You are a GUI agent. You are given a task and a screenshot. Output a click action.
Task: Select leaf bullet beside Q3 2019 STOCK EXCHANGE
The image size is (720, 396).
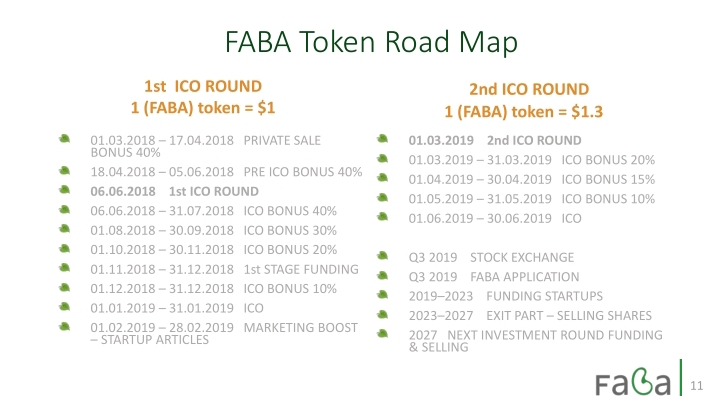click(382, 256)
